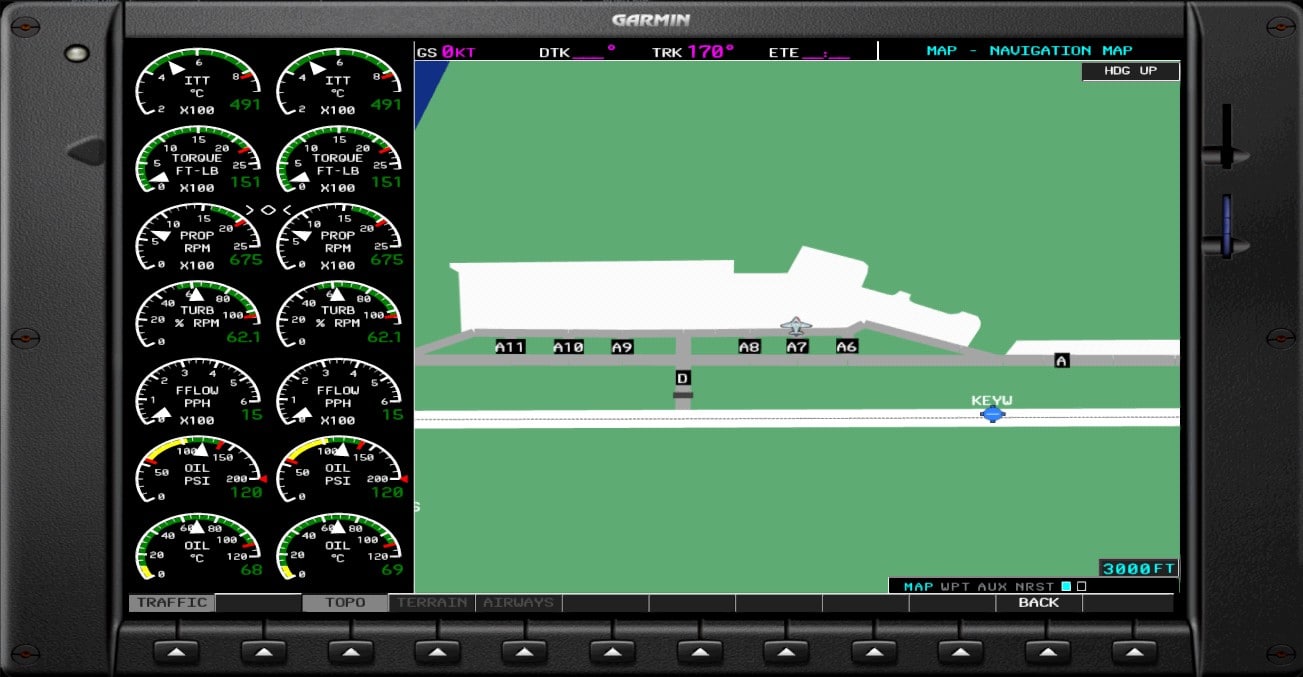Click the left ITT gauge
The width and height of the screenshot is (1303, 677).
(197, 82)
